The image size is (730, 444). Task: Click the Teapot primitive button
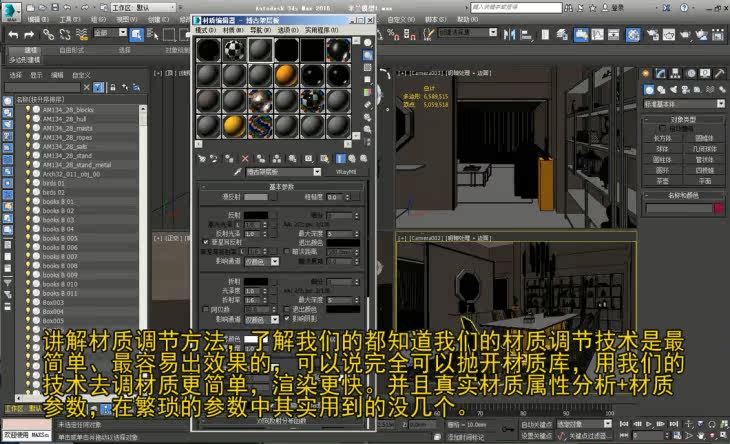pos(662,181)
